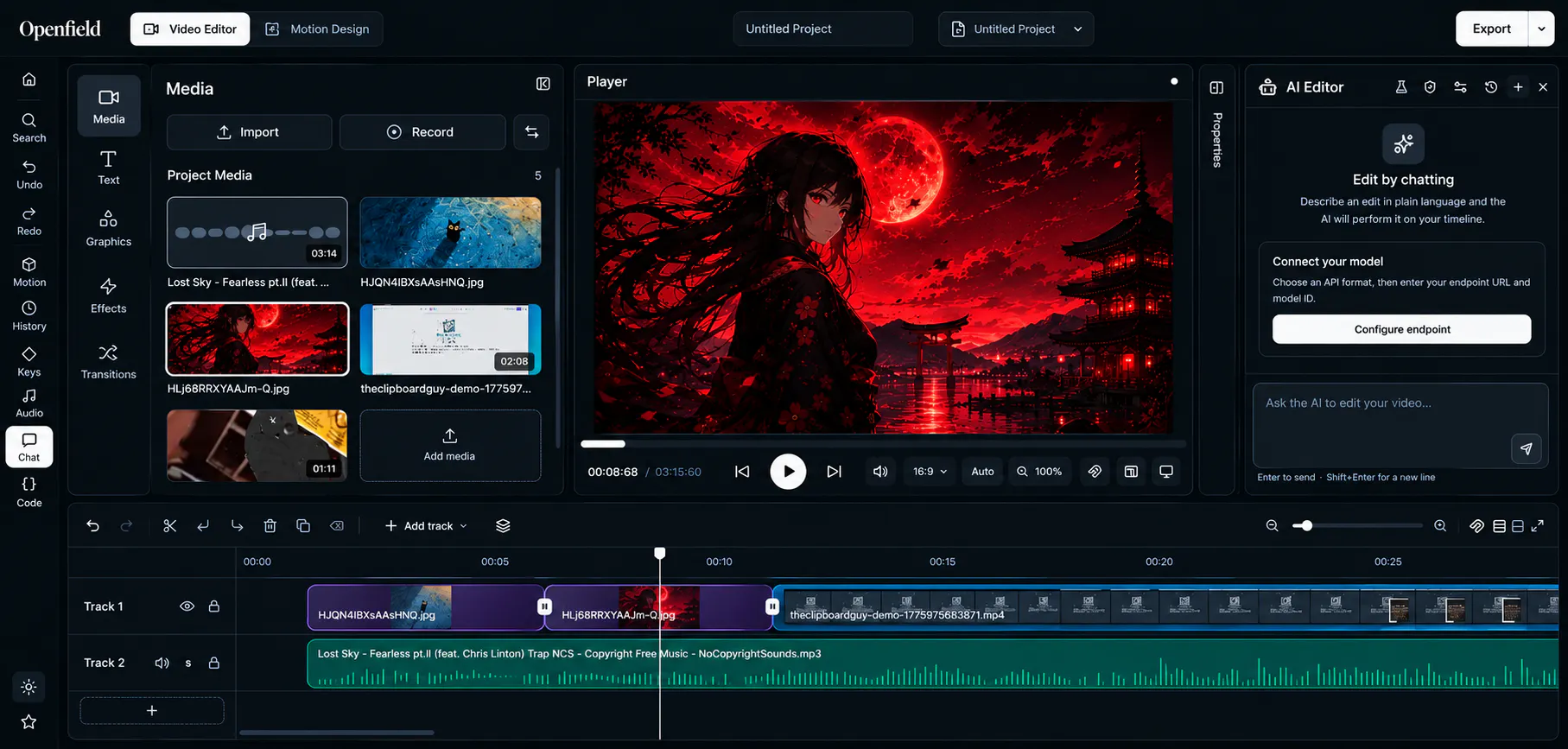Open Export options dropdown arrow
1568x749 pixels.
click(1541, 29)
